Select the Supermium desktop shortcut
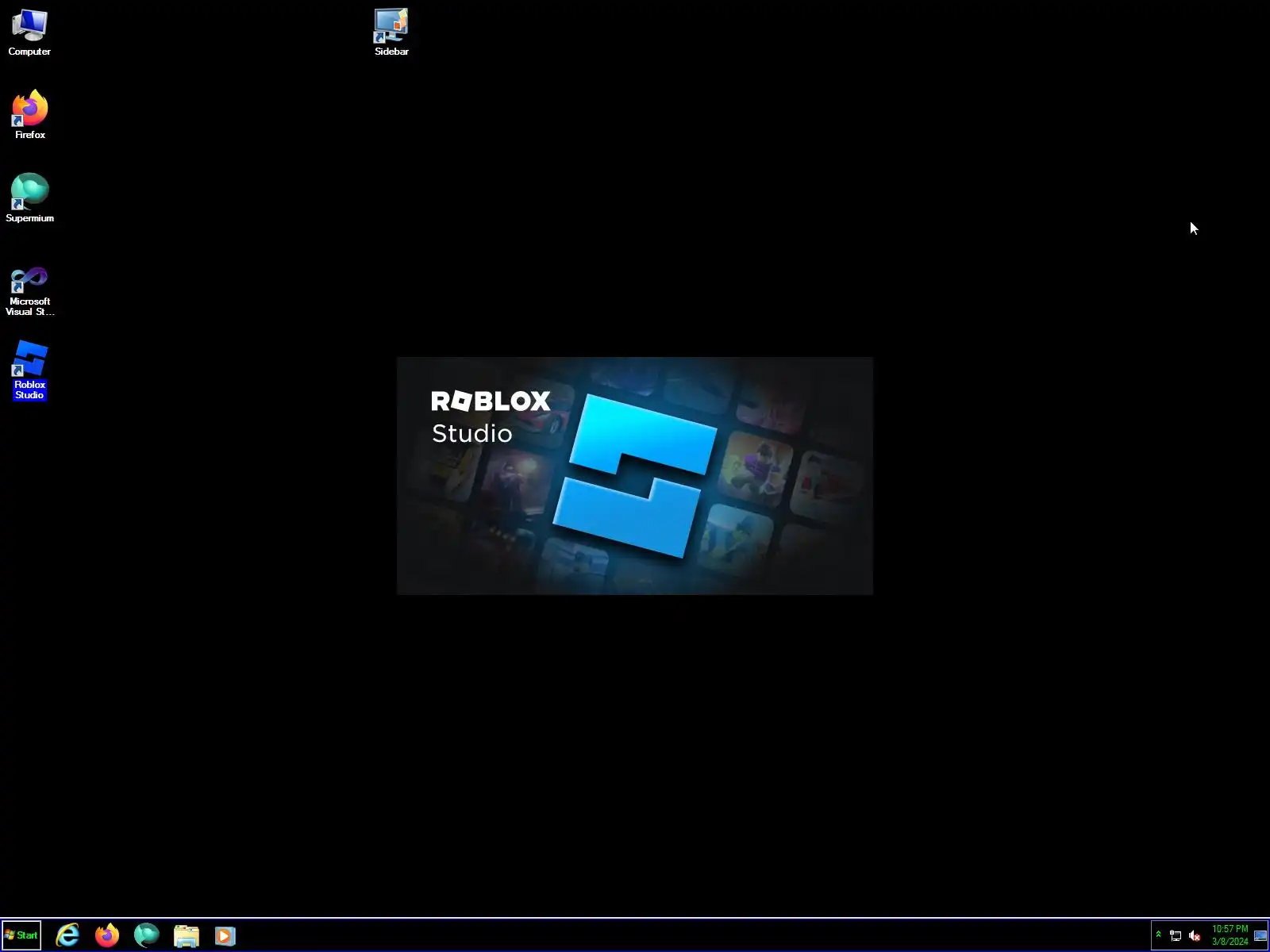This screenshot has width=1270, height=952. pyautogui.click(x=29, y=198)
